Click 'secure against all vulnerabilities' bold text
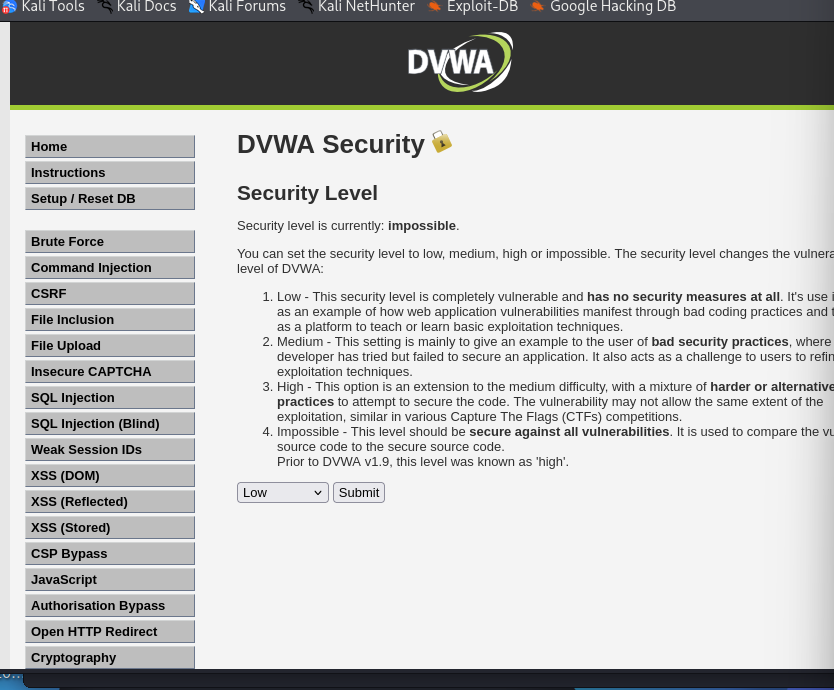Screen dimensions: 834x690 point(569,431)
